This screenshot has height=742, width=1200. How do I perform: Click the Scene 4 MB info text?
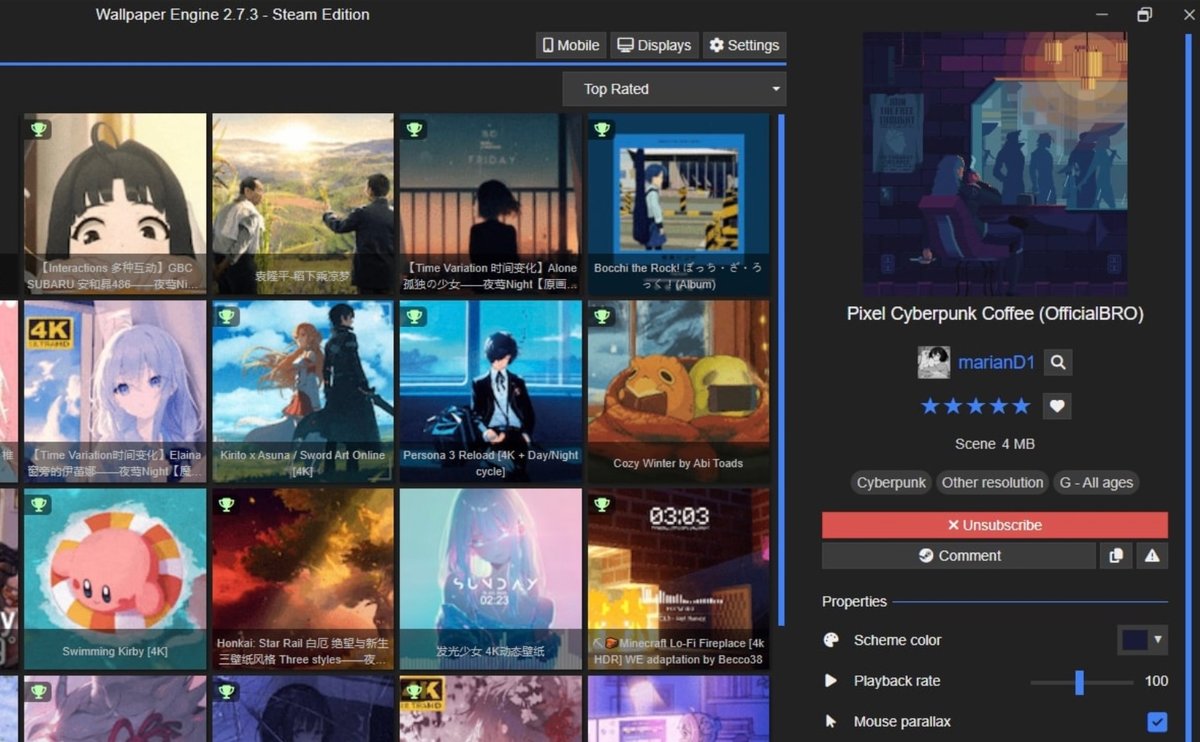995,444
